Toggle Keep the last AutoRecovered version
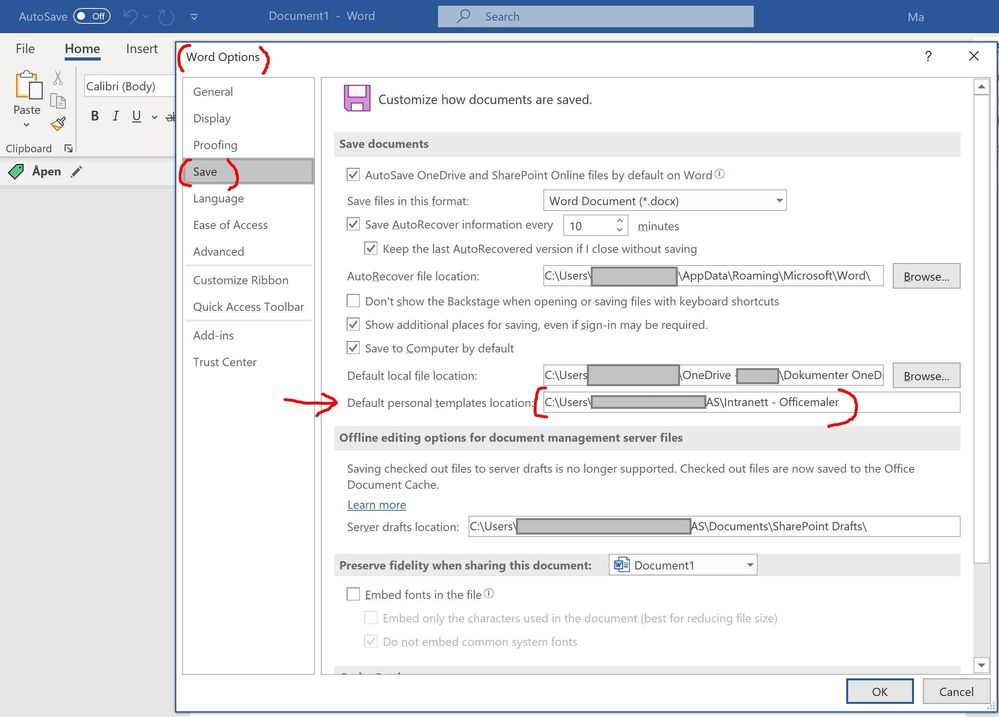The height and width of the screenshot is (717, 999). (371, 248)
